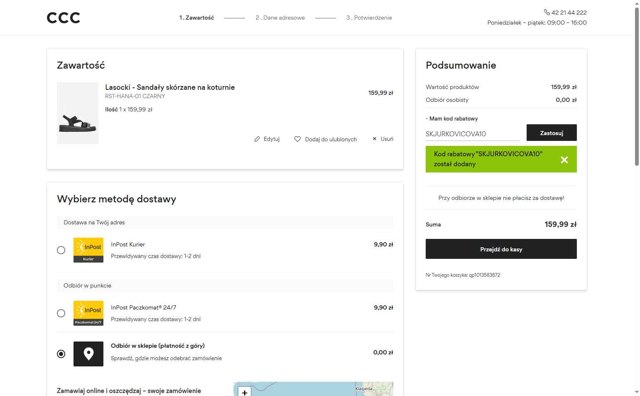Click the Zastosuj button
640x396 pixels.
[x=551, y=133]
